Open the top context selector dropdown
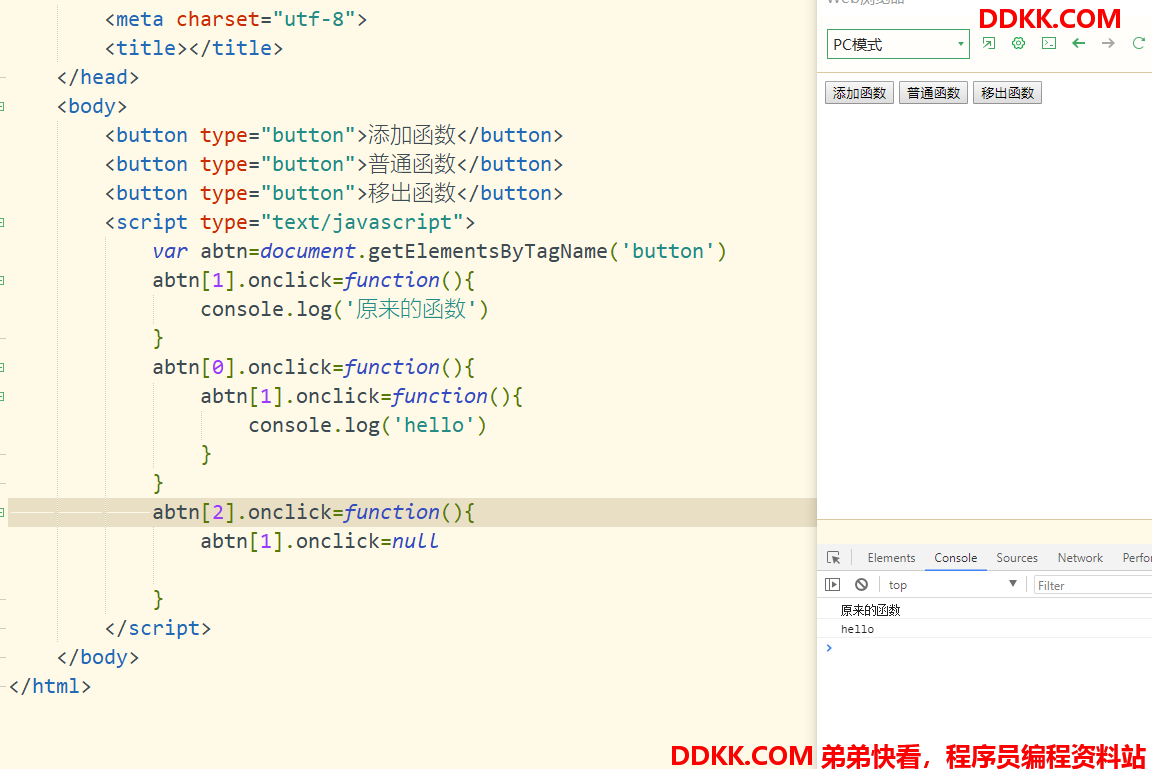 pyautogui.click(x=952, y=585)
